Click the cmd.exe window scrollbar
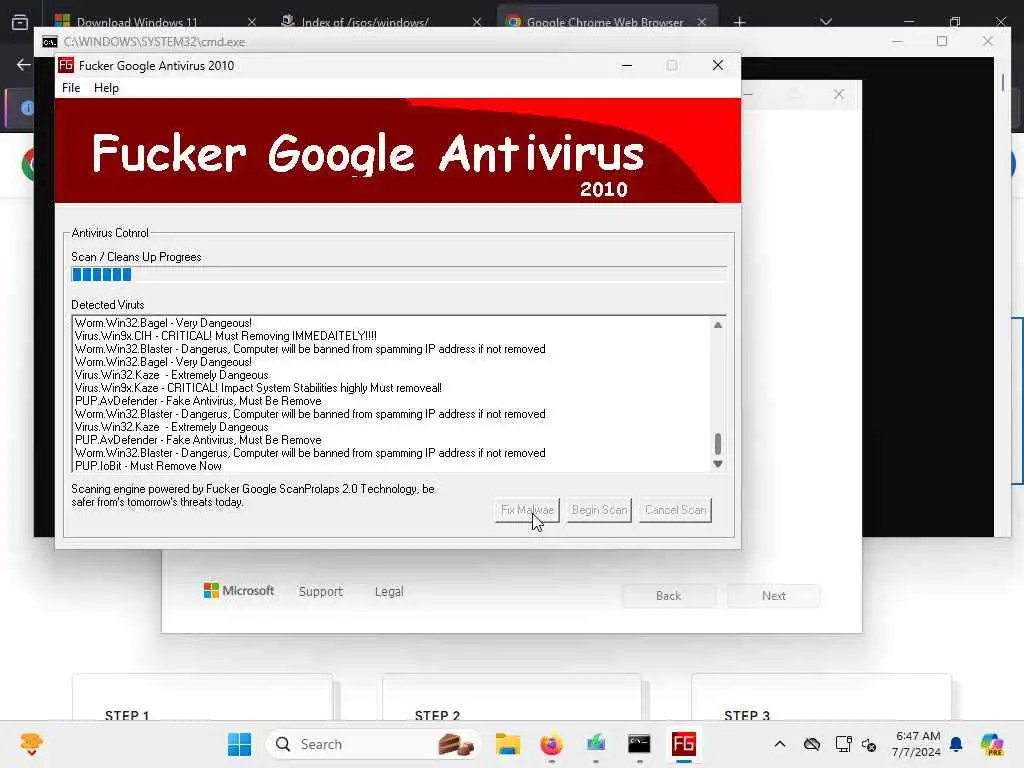The height and width of the screenshot is (768, 1024). [x=1002, y=83]
